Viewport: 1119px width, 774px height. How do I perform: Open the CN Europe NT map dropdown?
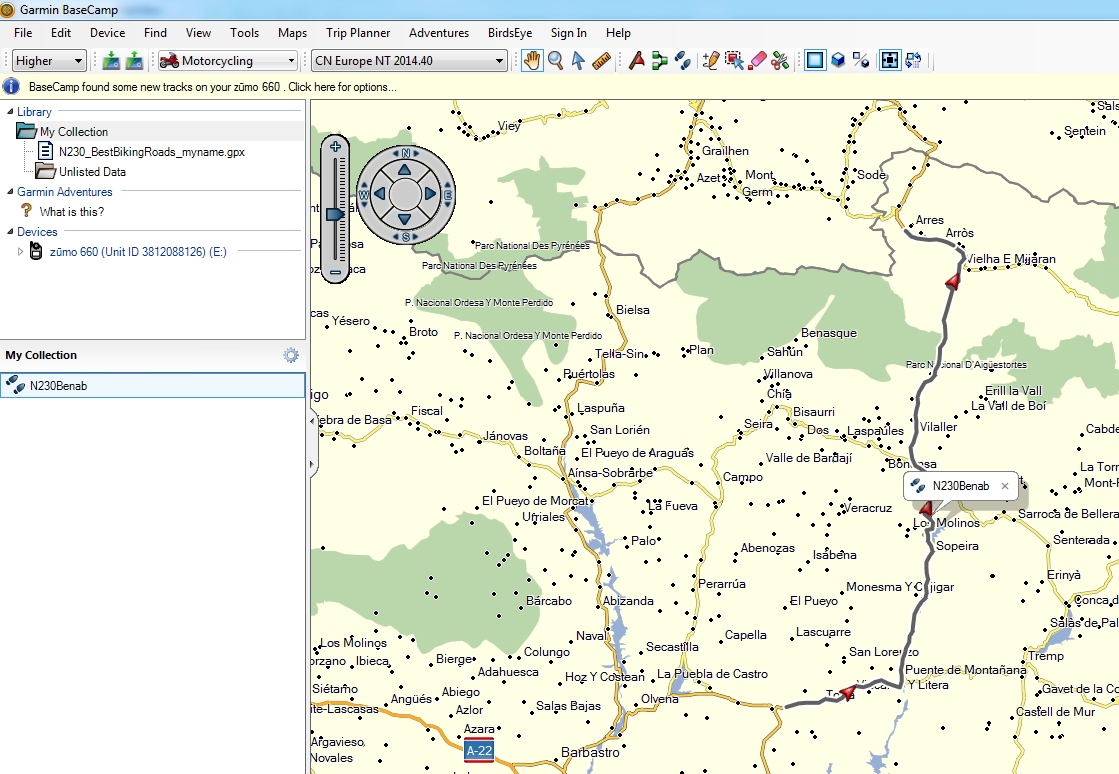tap(409, 61)
